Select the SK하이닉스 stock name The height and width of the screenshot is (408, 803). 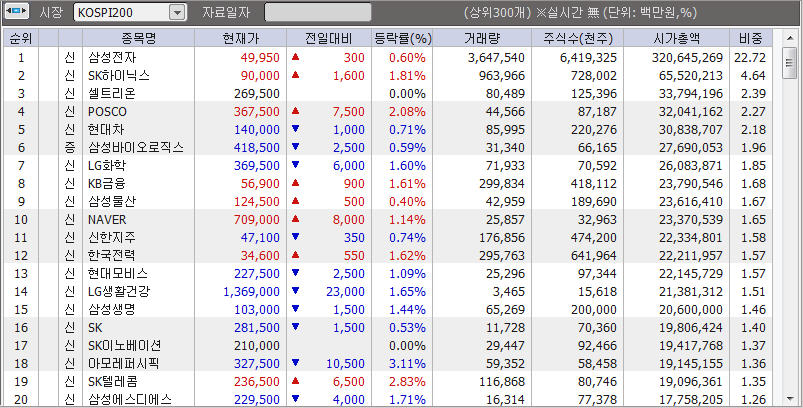(x=118, y=75)
